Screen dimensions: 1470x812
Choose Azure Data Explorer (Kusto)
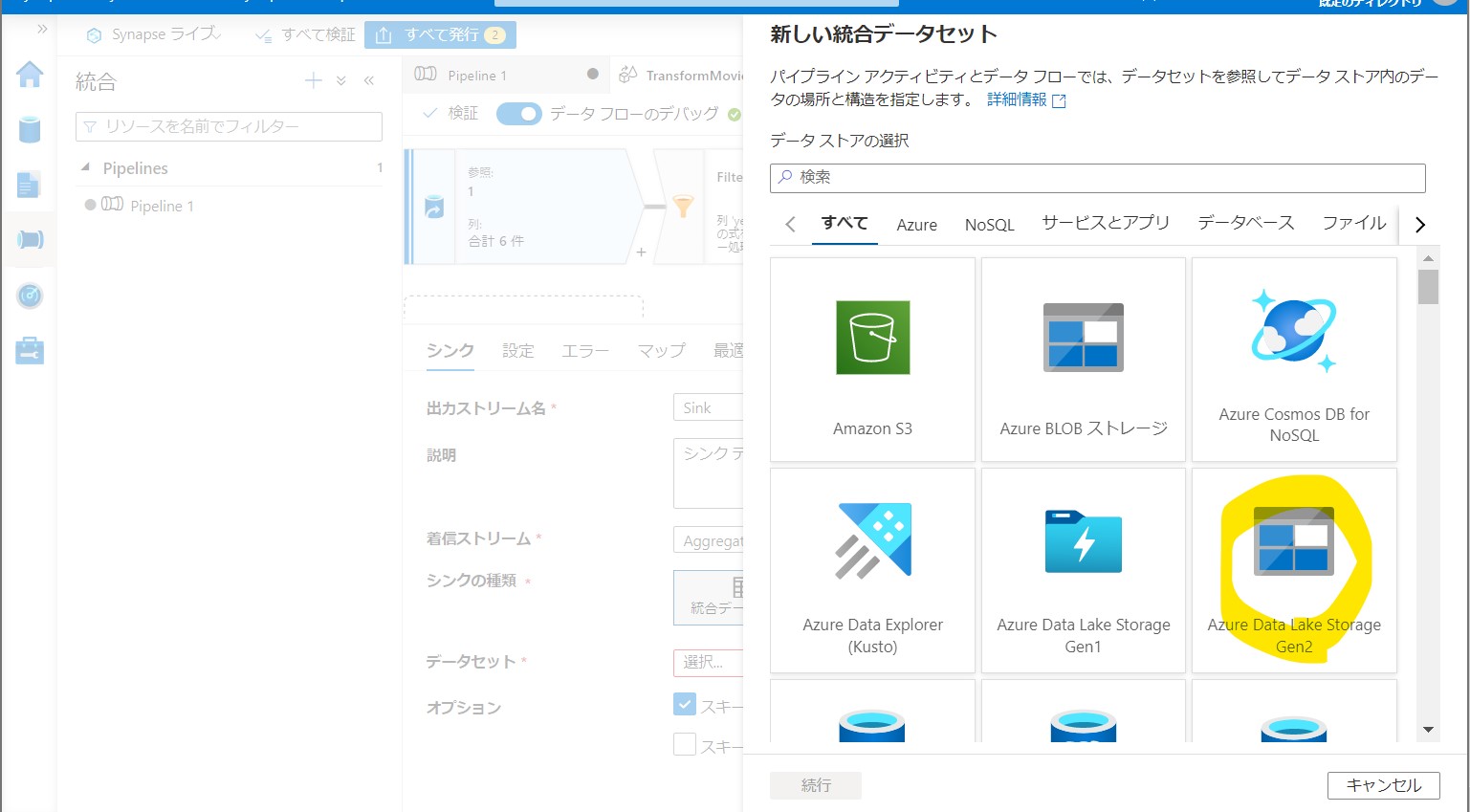tap(872, 570)
